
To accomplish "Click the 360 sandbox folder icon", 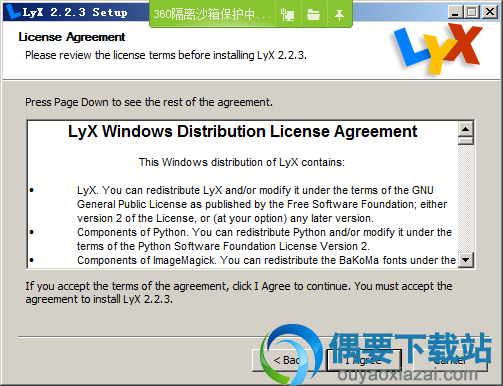I will (x=313, y=14).
